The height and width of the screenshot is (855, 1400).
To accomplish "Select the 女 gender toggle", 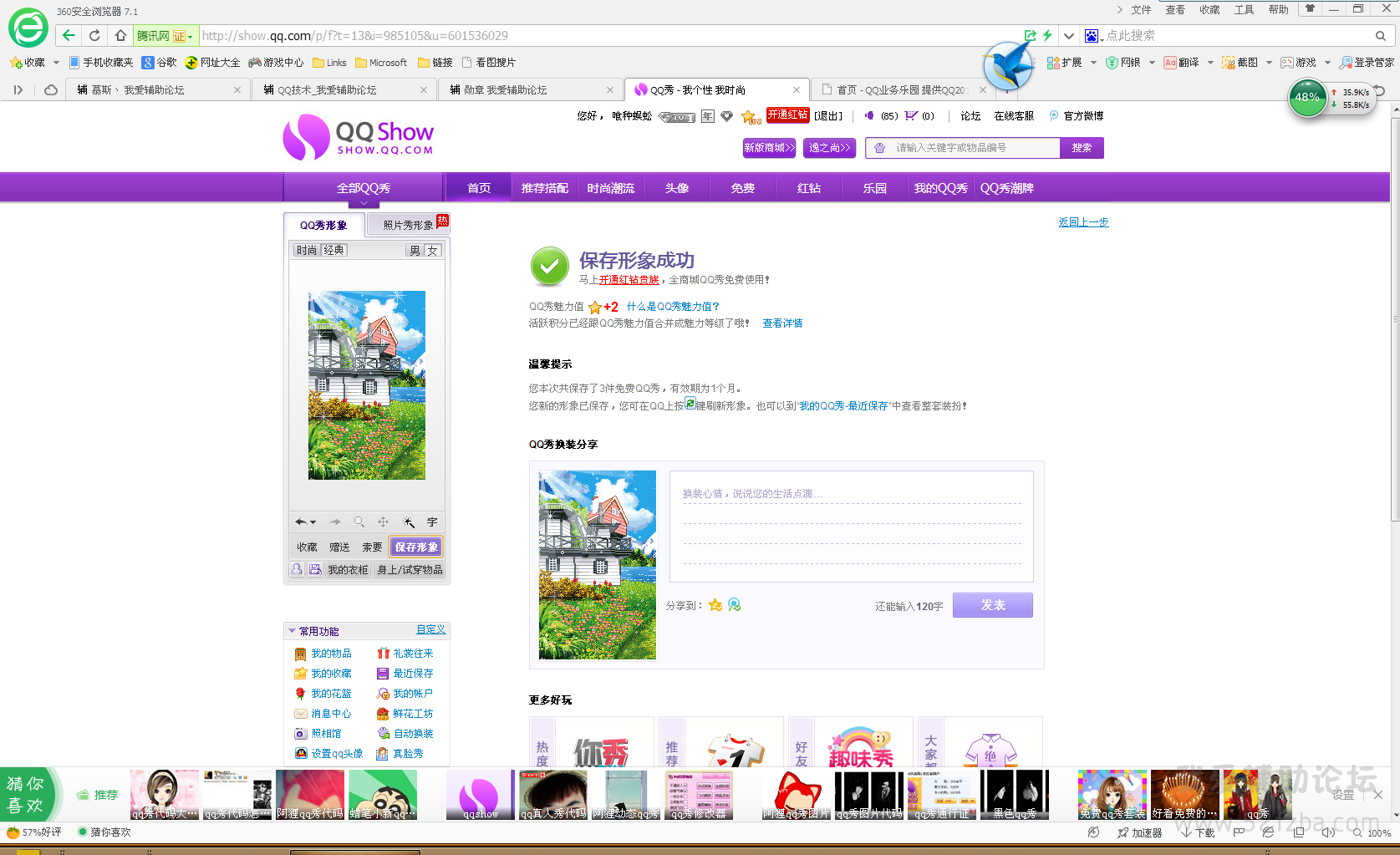I will [x=432, y=251].
